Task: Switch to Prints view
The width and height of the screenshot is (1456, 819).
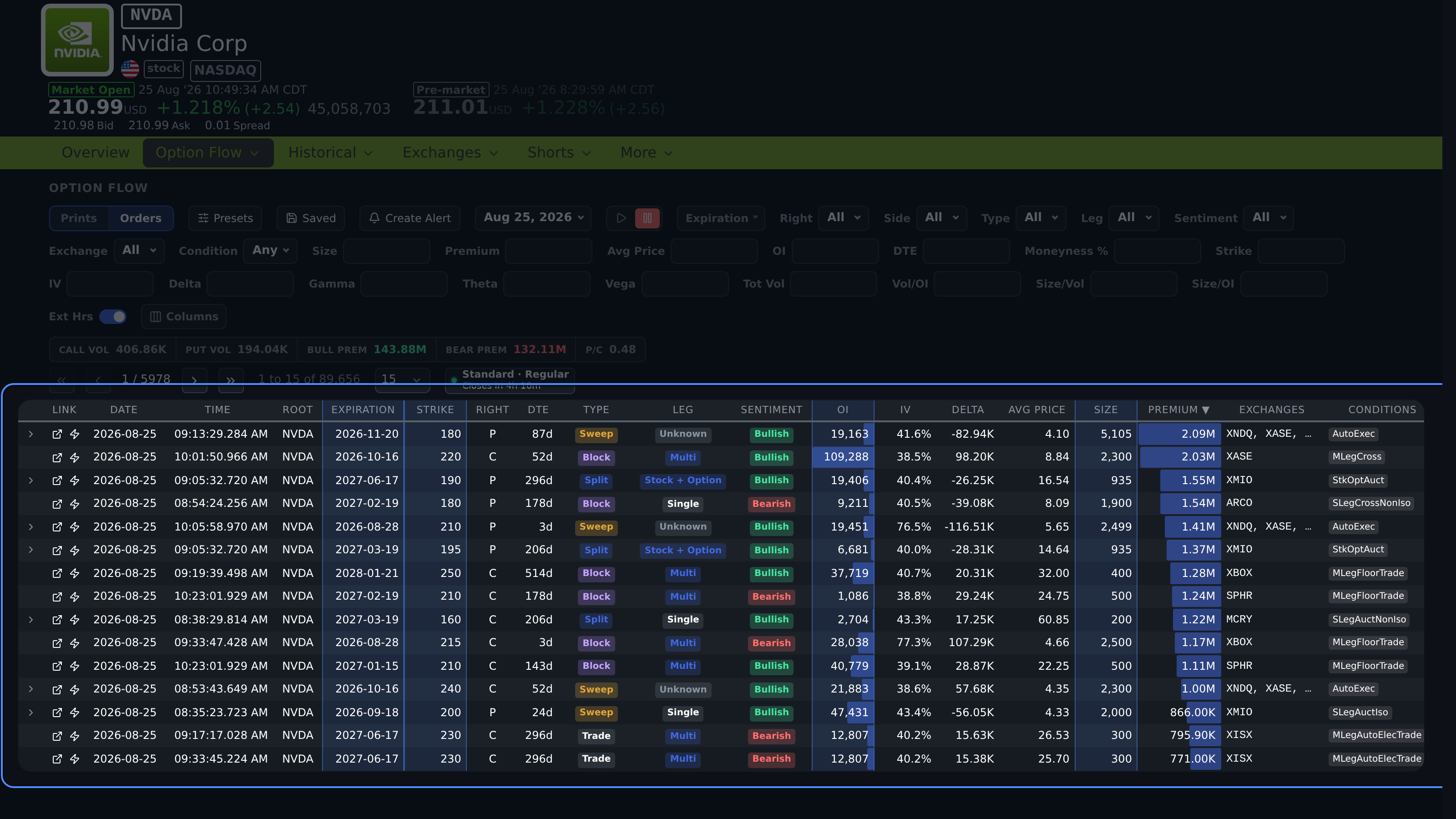Action: (x=79, y=218)
